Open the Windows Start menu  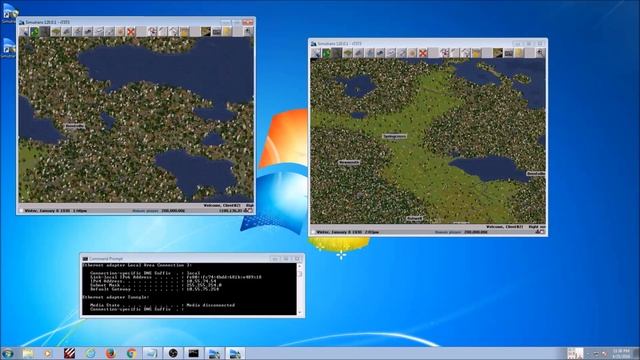7,353
